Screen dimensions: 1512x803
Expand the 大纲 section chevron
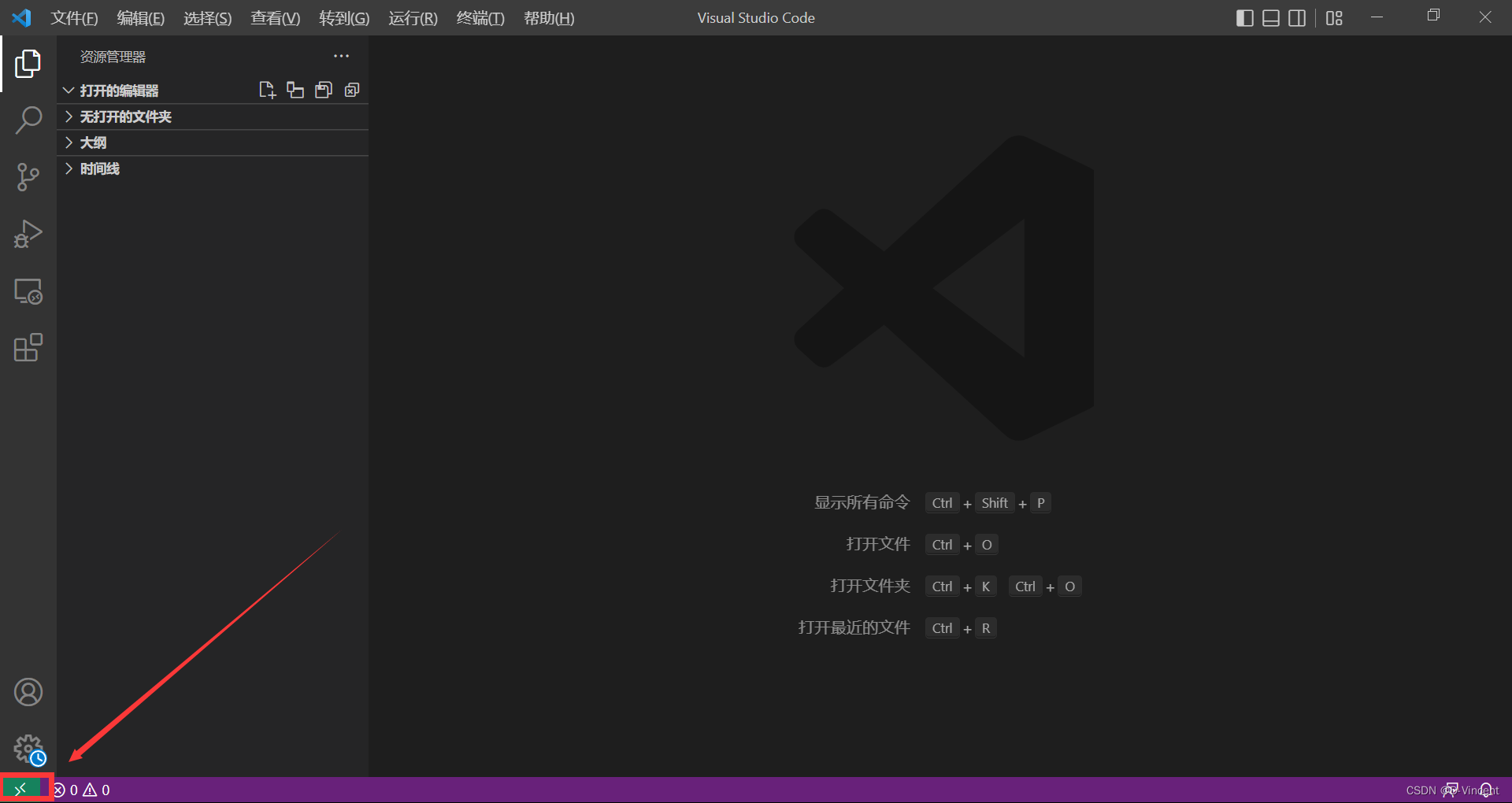[x=69, y=142]
